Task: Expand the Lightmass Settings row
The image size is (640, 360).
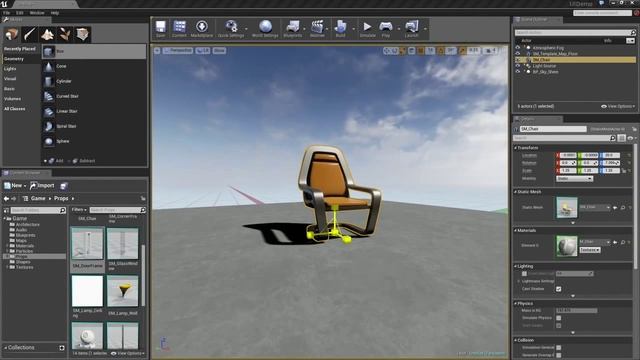Action: tap(519, 281)
